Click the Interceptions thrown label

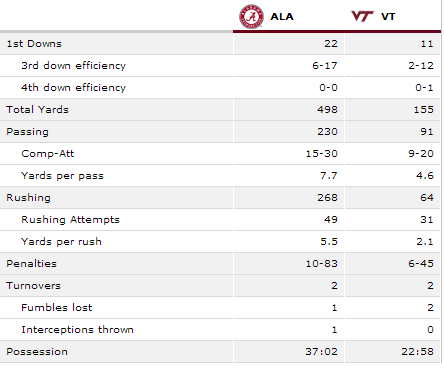[x=77, y=330]
